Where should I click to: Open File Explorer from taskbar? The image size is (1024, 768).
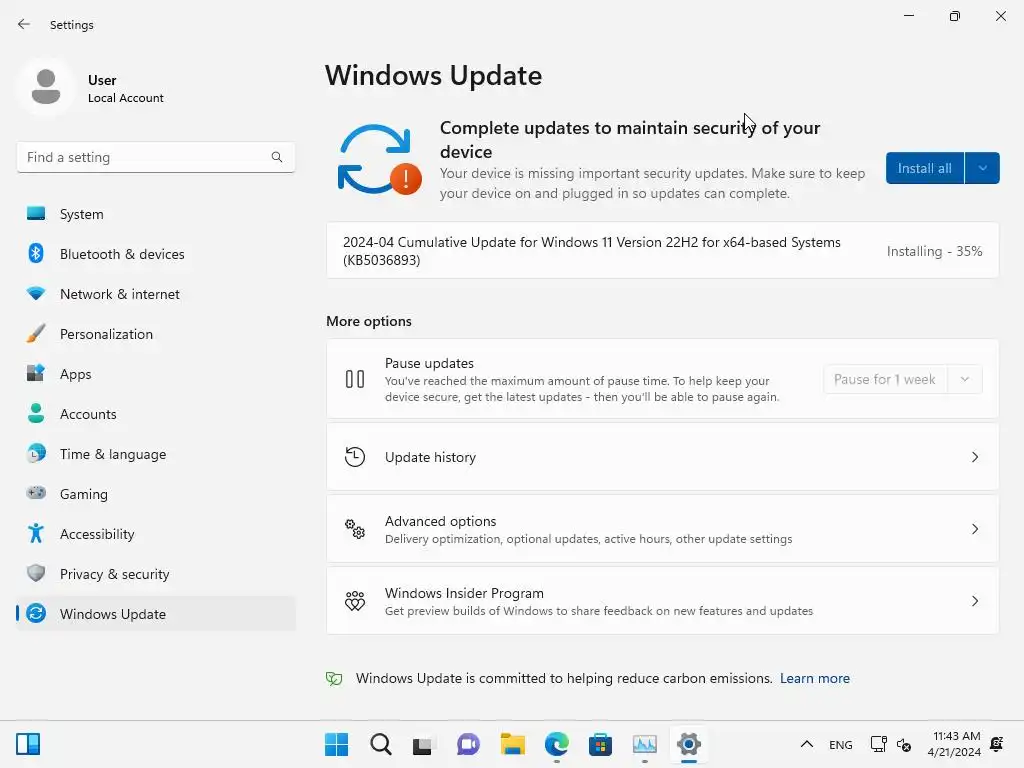pos(513,744)
